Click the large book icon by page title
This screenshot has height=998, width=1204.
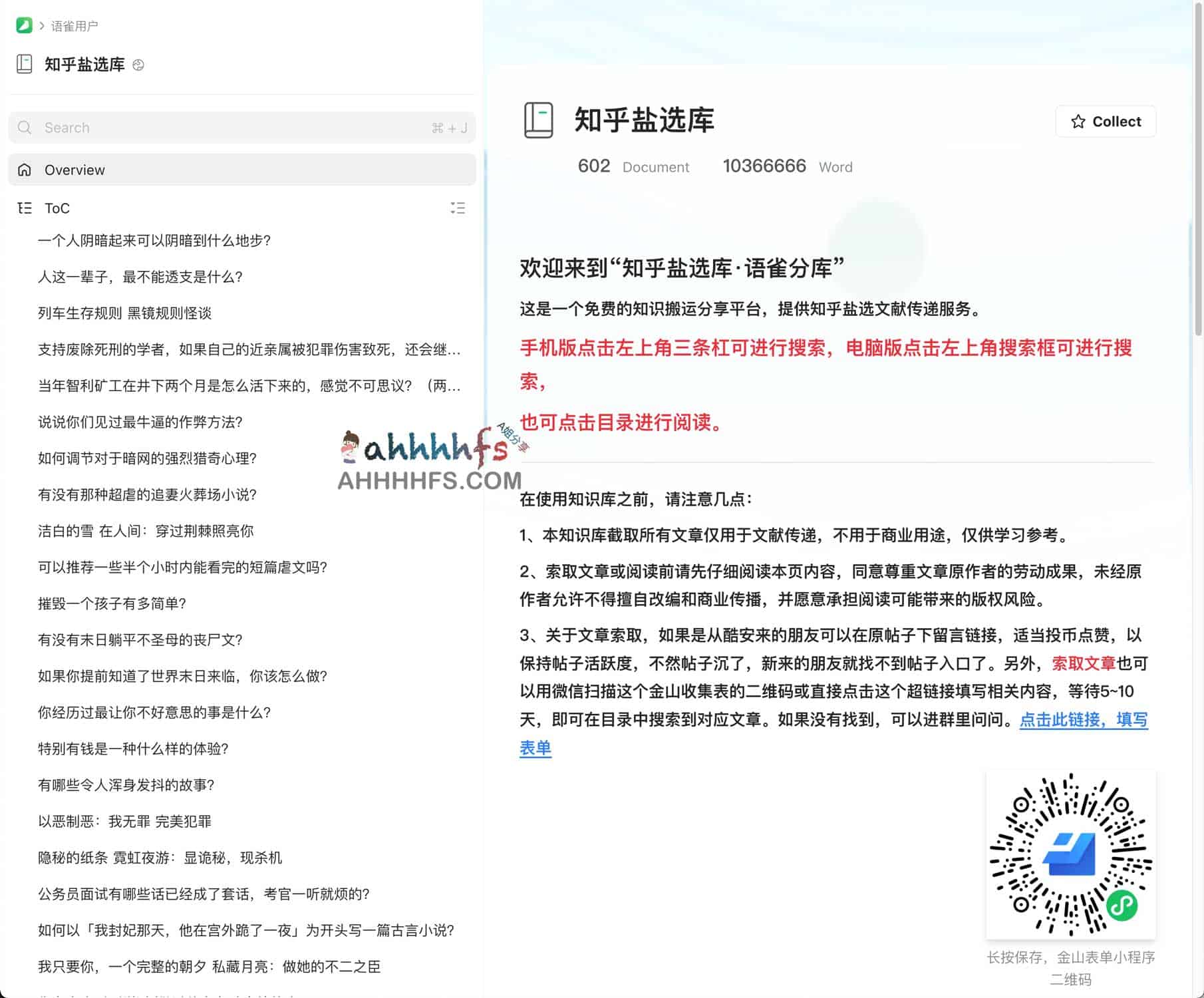538,120
